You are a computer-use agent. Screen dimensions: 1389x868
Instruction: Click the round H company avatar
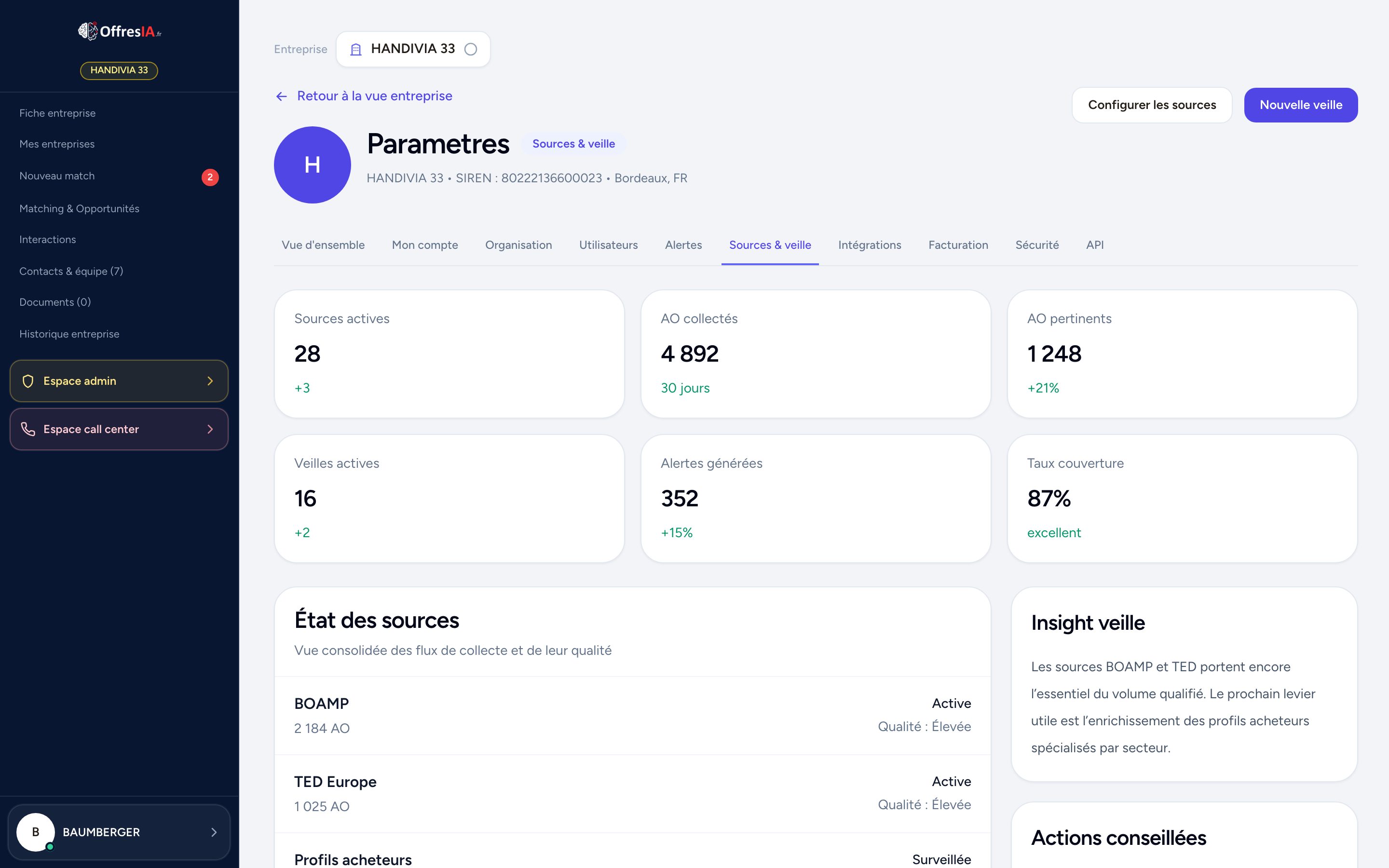tap(312, 165)
